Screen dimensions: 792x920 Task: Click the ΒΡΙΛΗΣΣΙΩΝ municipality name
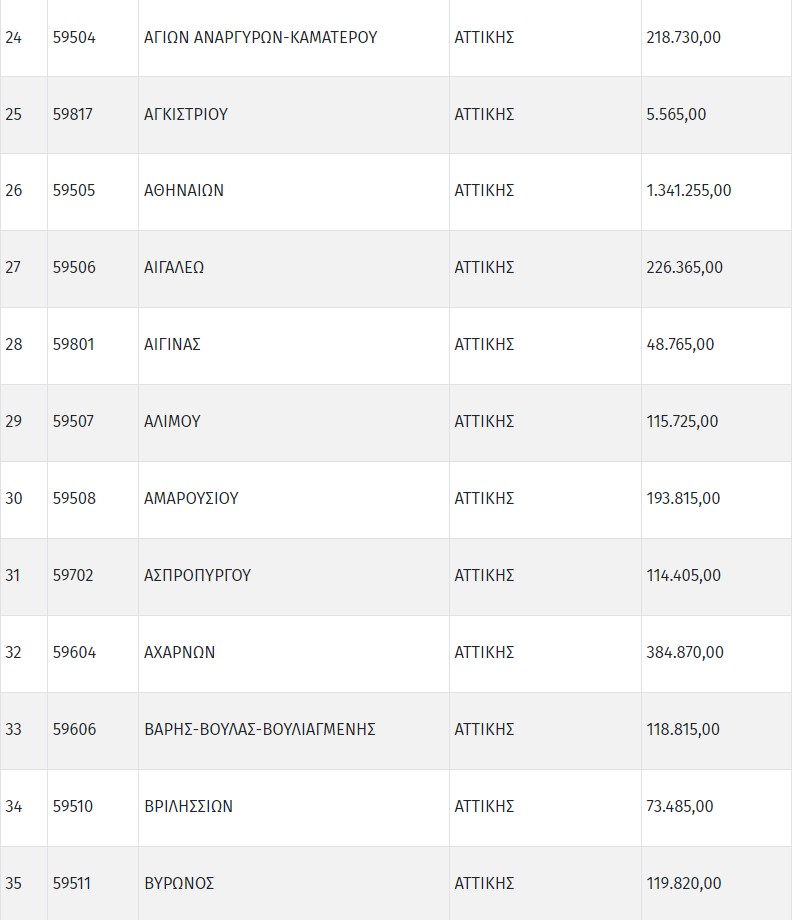(189, 806)
